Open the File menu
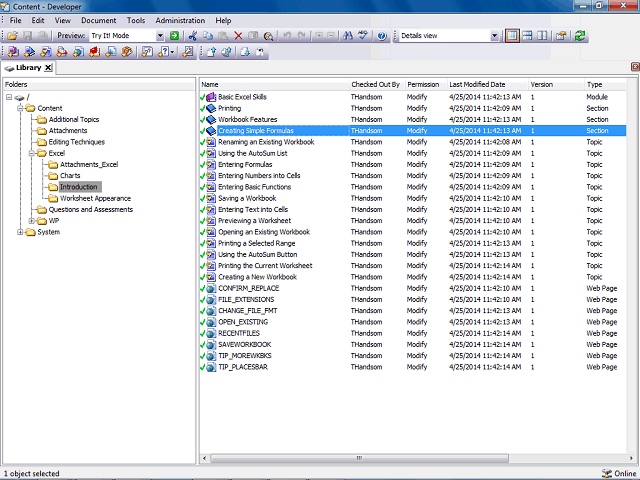This screenshot has height=480, width=640. point(16,20)
